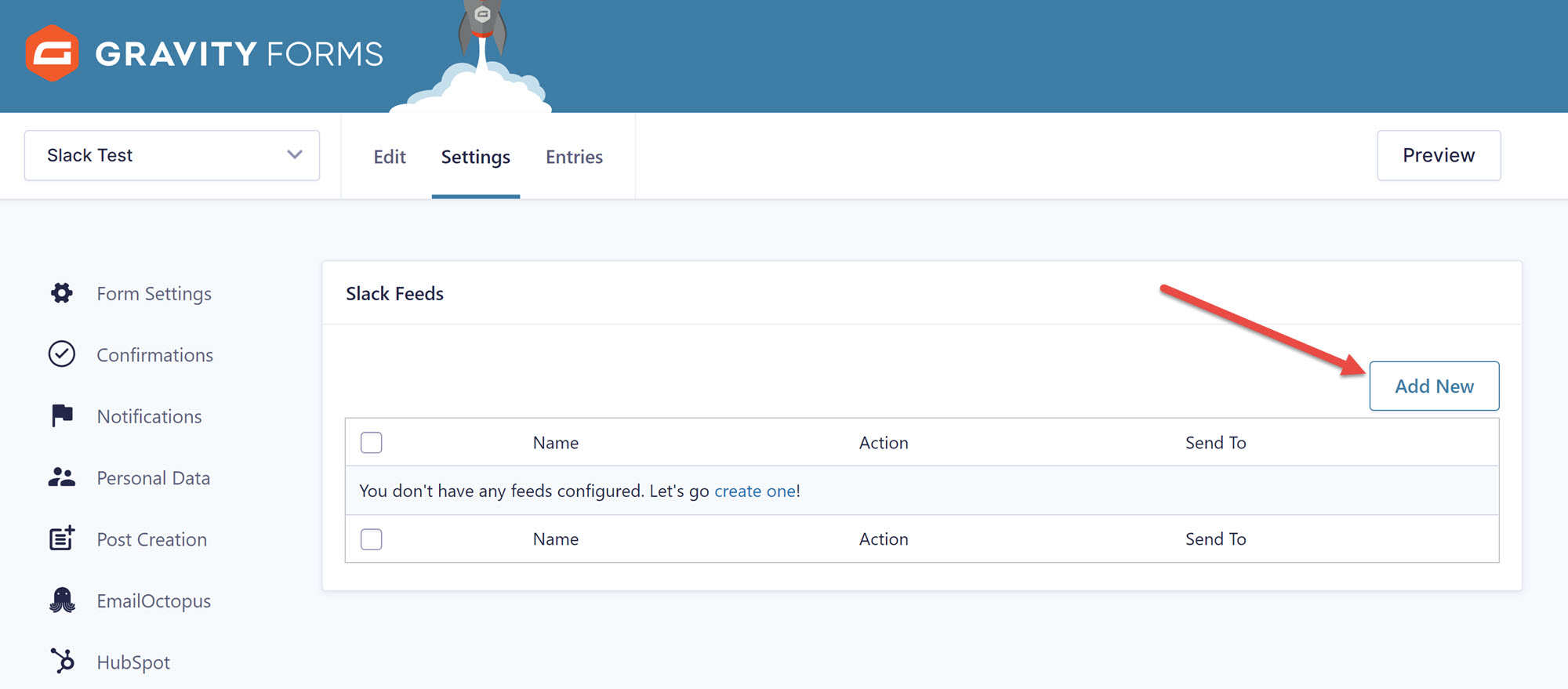Tick the select-all checkbox in table header
Image resolution: width=1568 pixels, height=689 pixels.
coord(372,442)
